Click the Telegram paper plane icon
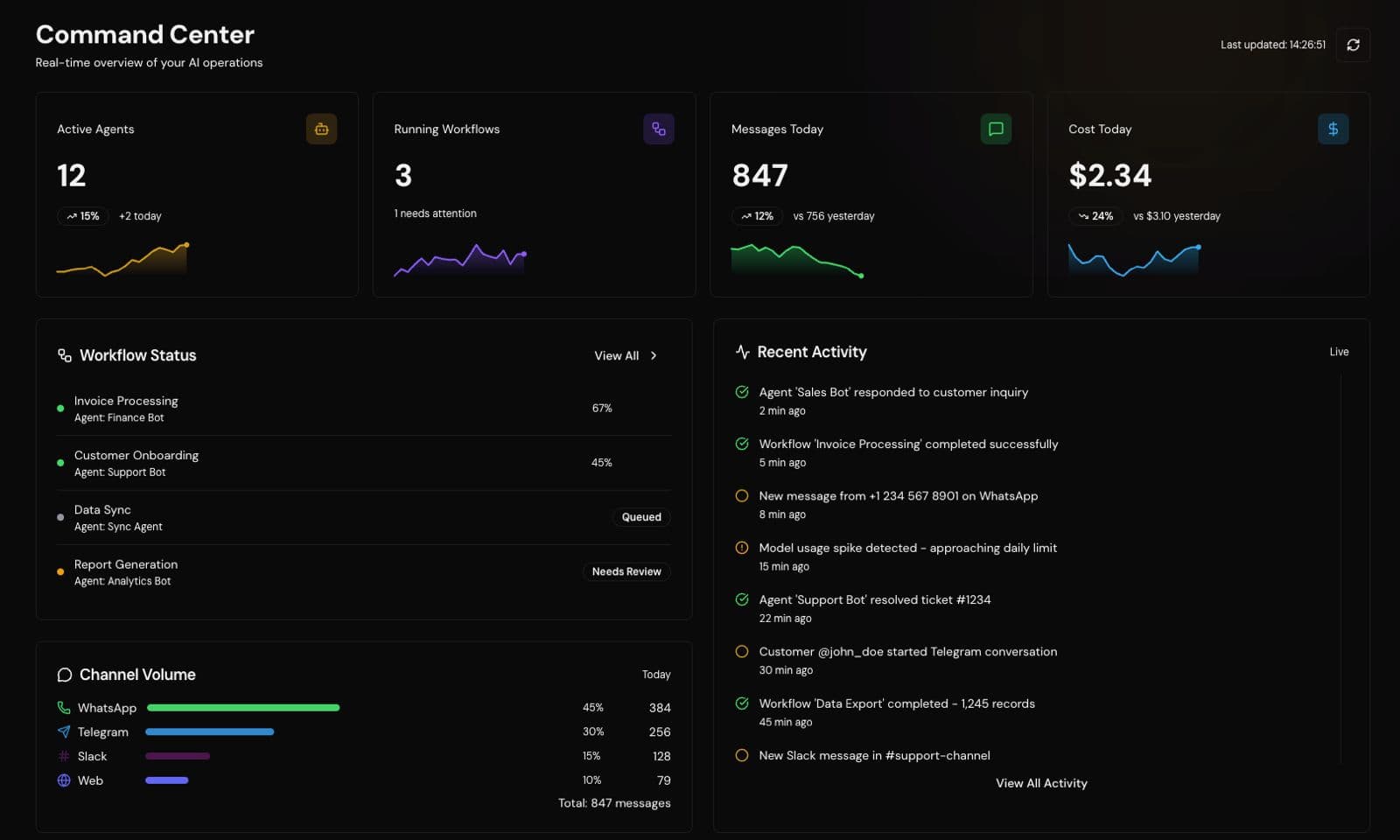1400x840 pixels. point(63,731)
